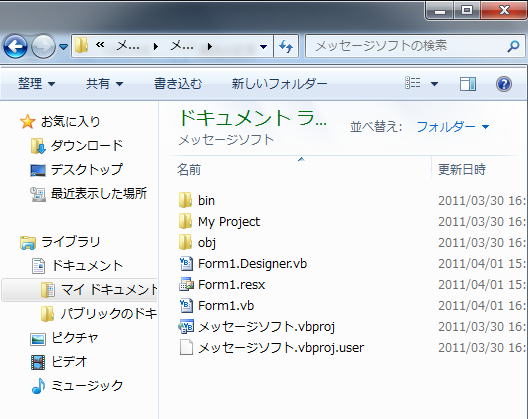Click the ミュージック note icon
The image size is (528, 419).
(x=38, y=386)
